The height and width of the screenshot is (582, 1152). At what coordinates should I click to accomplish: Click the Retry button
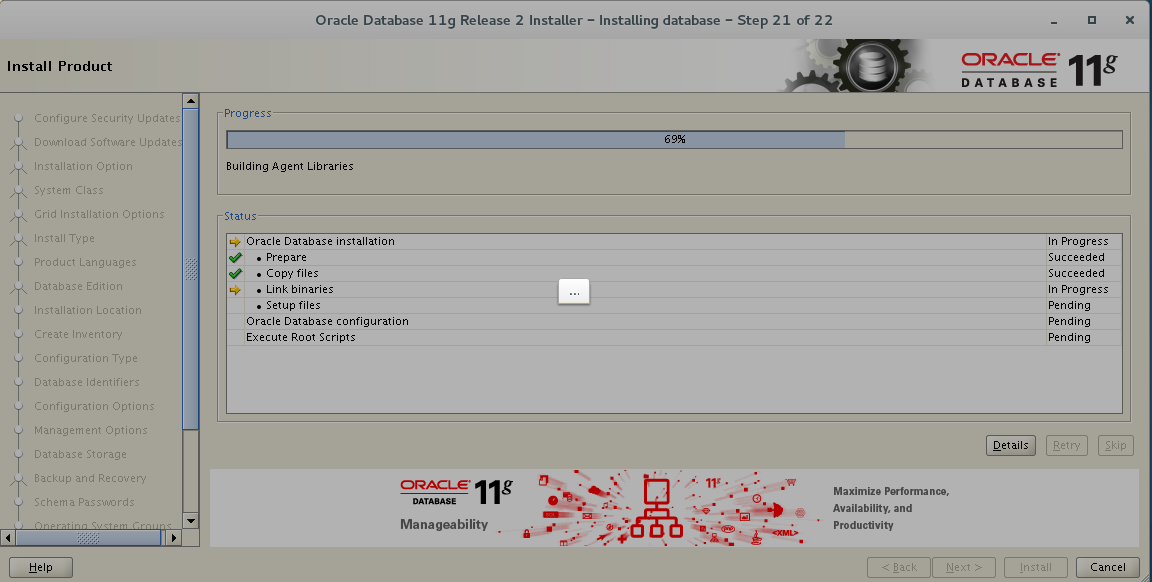coord(1066,445)
